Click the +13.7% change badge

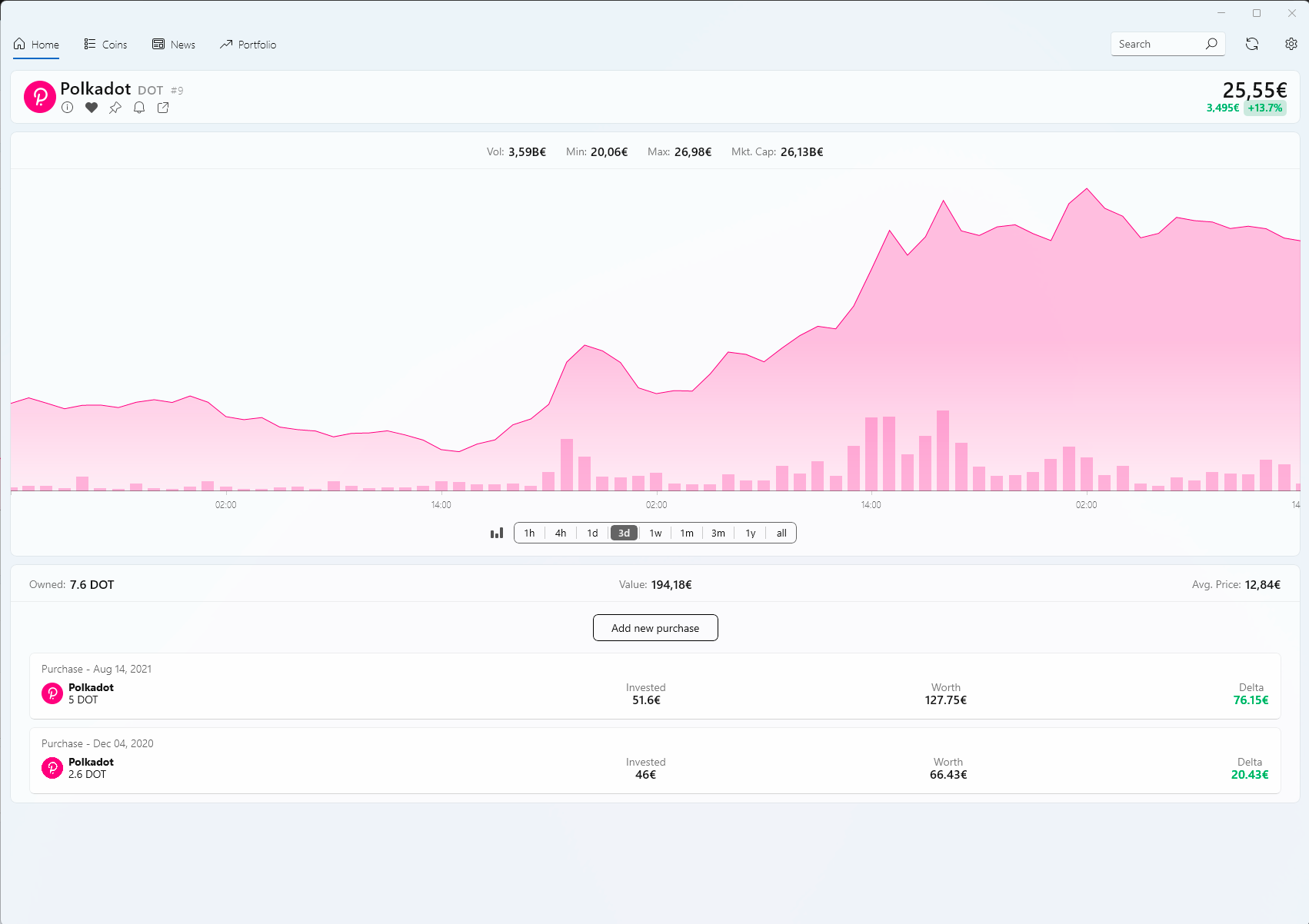(x=1265, y=108)
